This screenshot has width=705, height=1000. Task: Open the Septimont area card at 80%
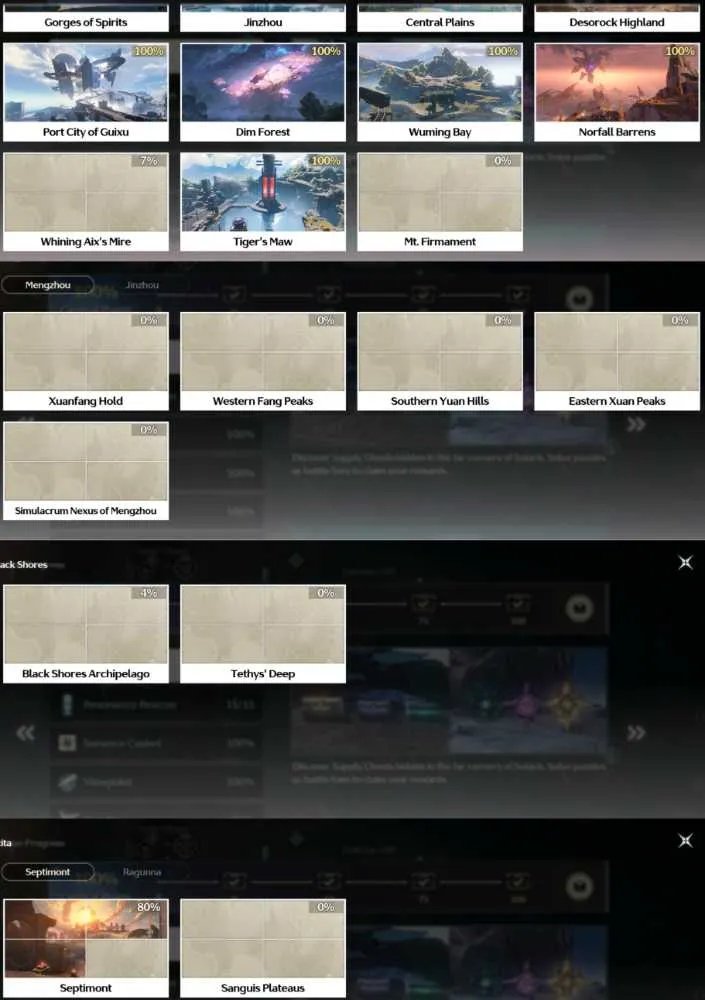pyautogui.click(x=85, y=948)
